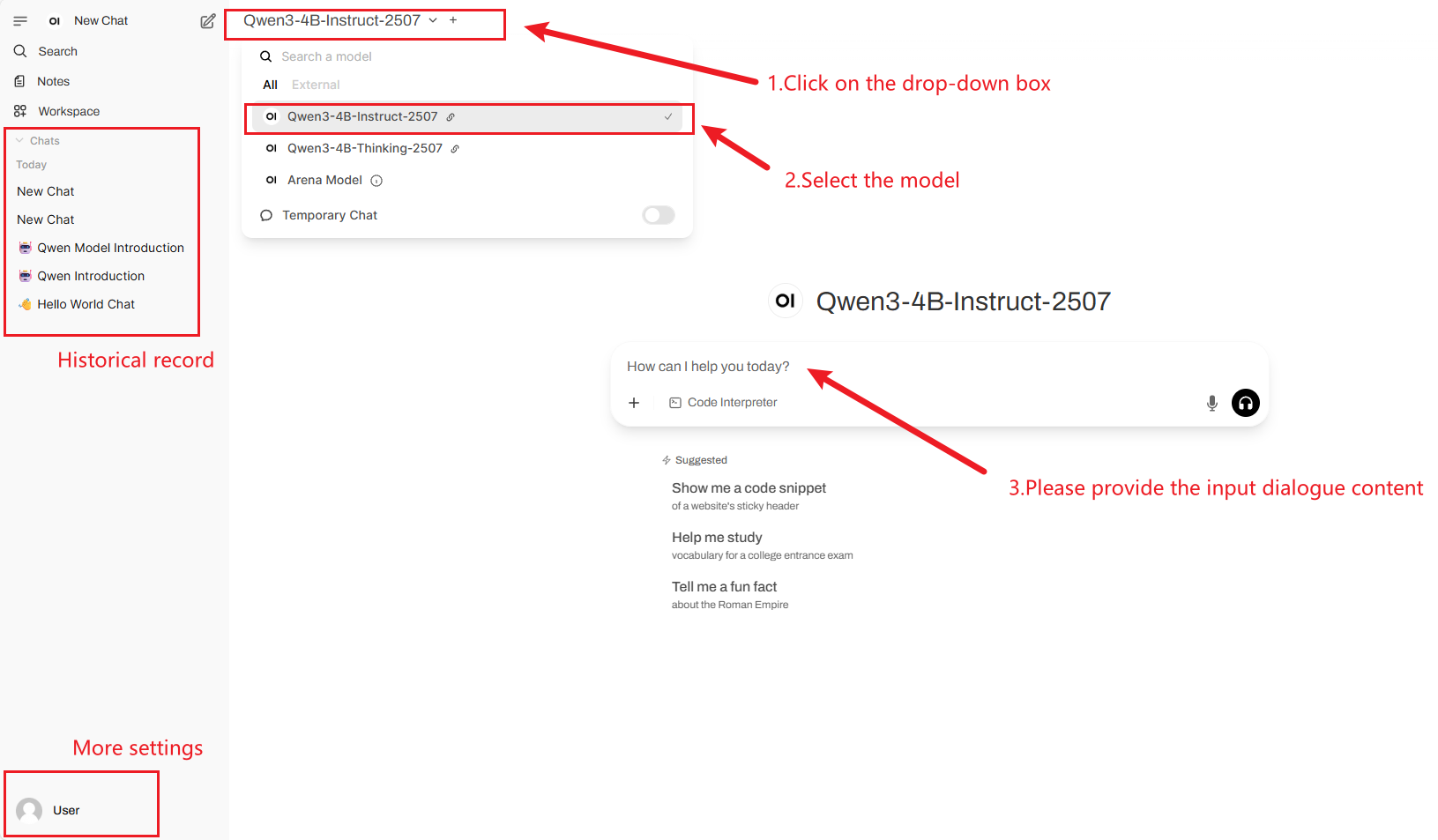Switch to the External models tab
Screen dimensions: 1438x840
click(316, 85)
